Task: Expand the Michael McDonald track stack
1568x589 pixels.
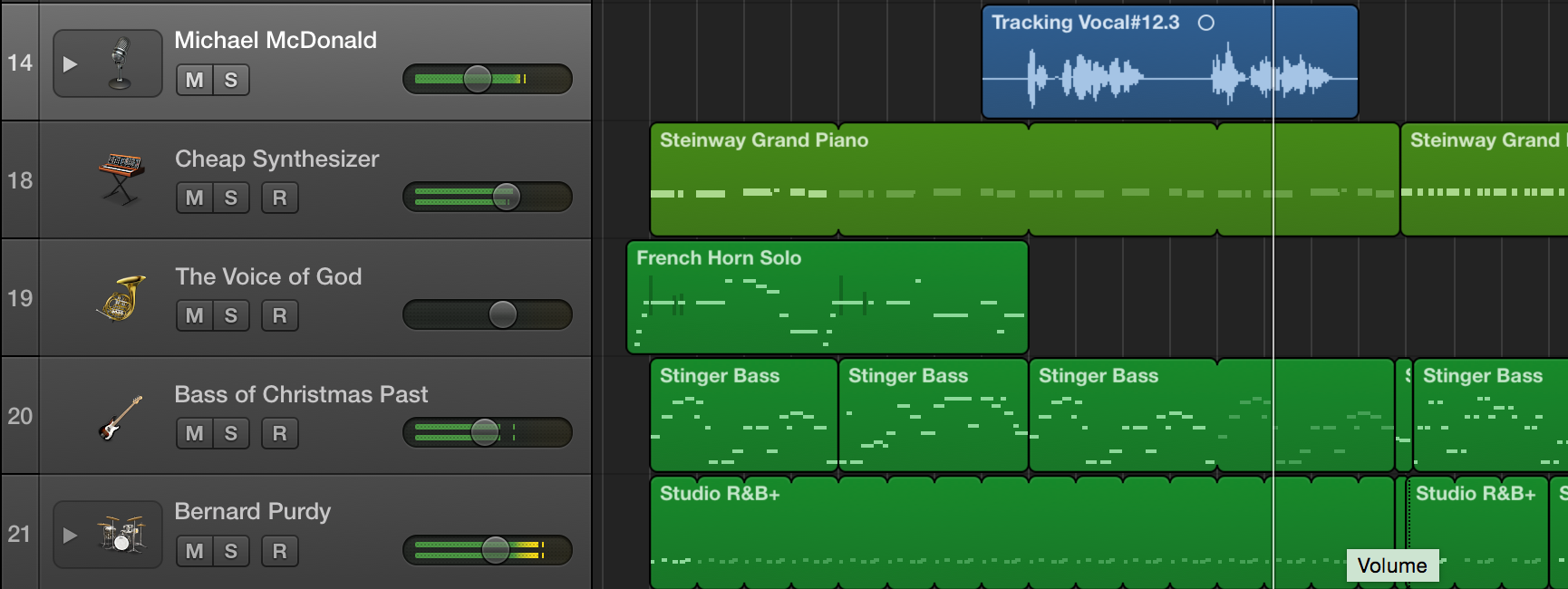Action: point(70,64)
